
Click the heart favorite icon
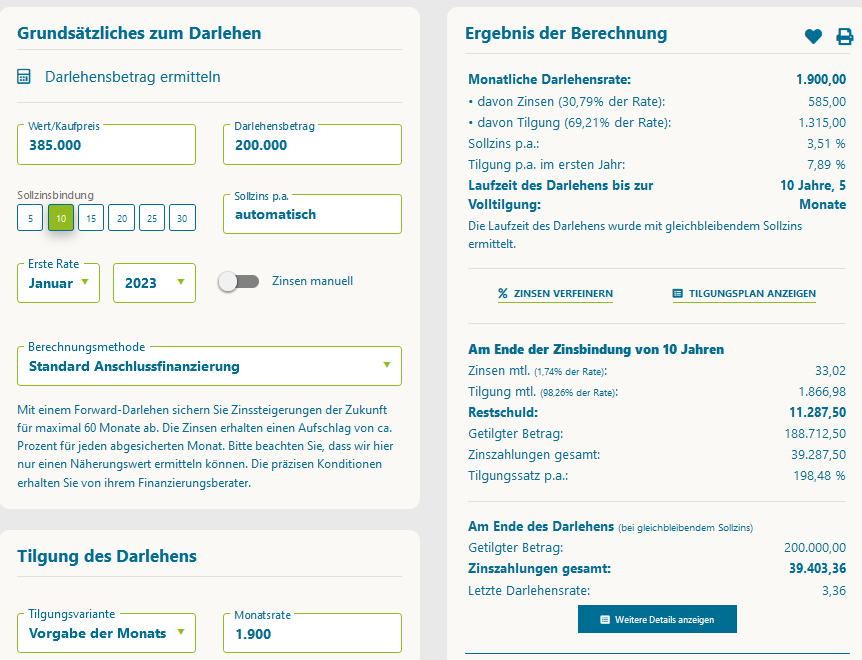[813, 37]
